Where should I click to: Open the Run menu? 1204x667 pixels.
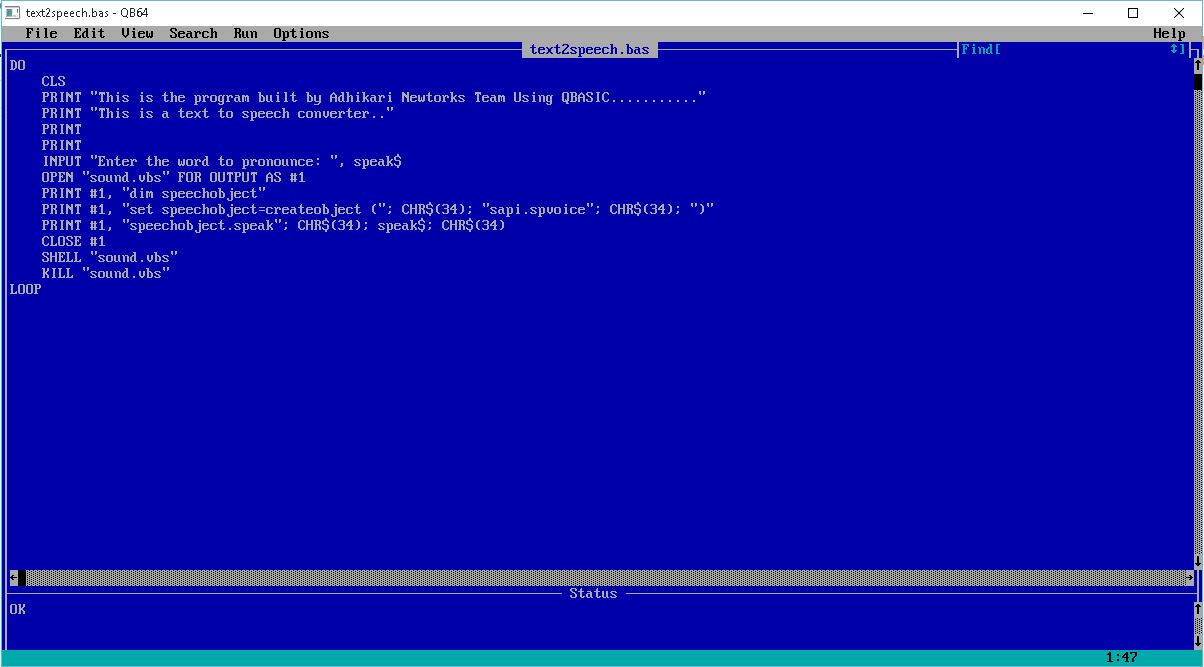pos(245,33)
